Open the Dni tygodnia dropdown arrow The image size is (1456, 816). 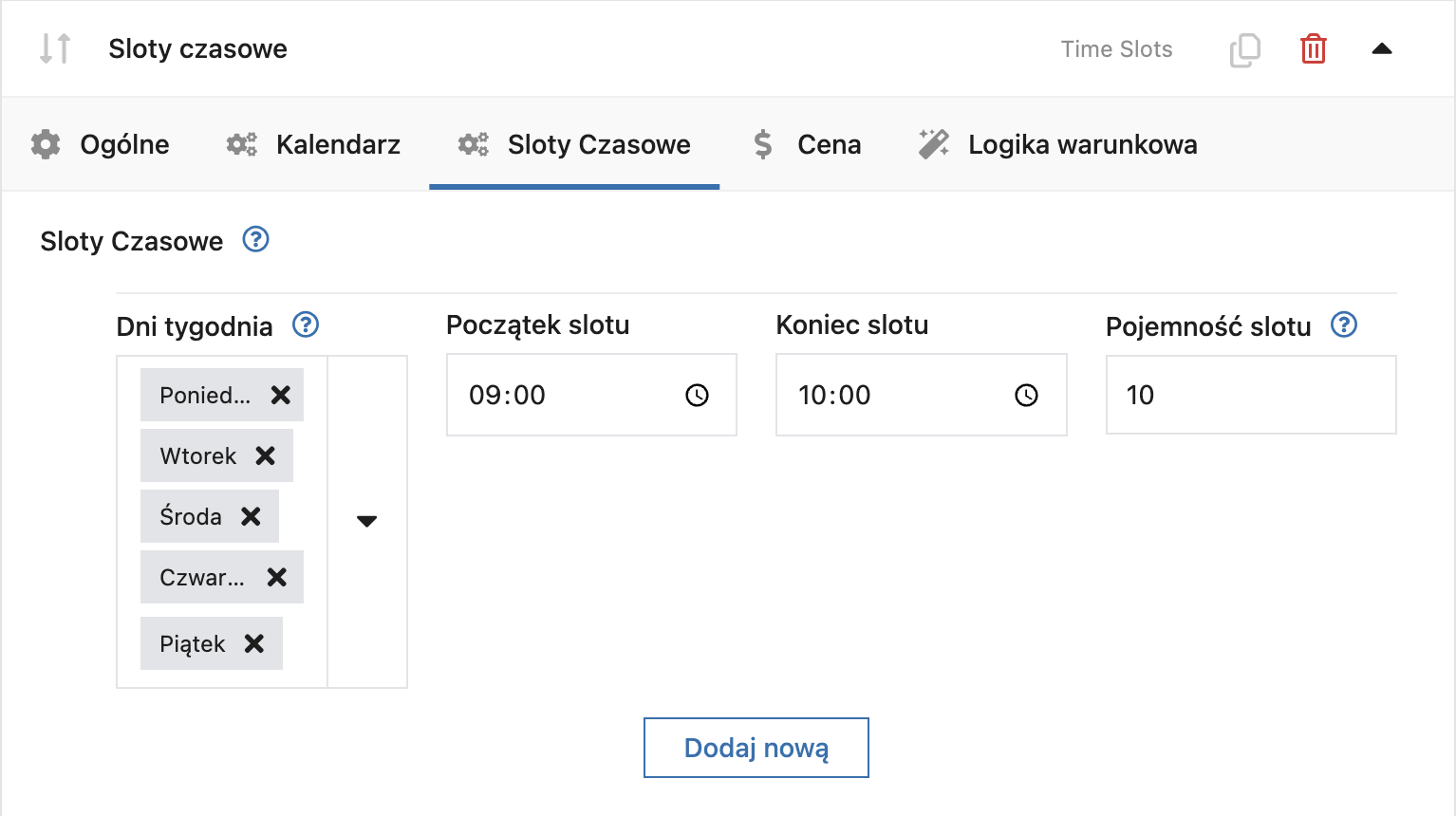click(366, 520)
